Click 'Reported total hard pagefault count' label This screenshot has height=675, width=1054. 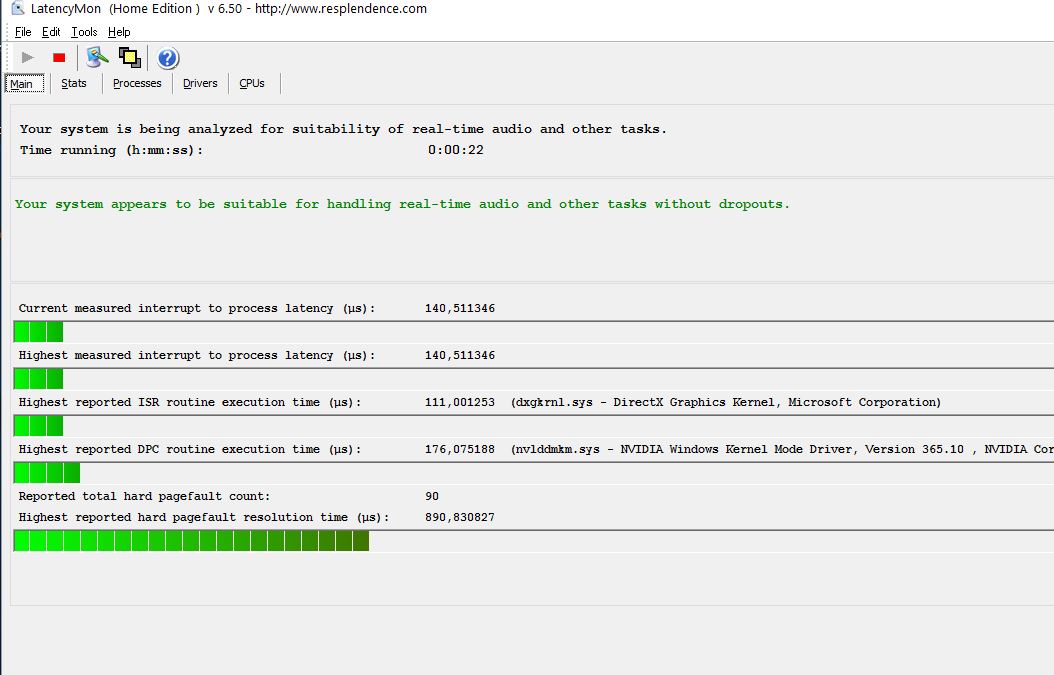tap(145, 496)
